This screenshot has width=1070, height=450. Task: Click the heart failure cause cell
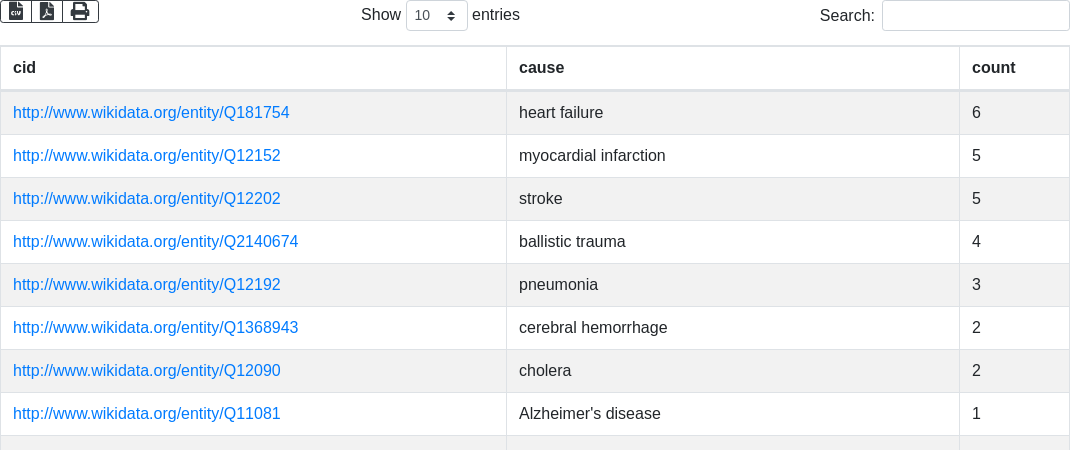click(x=561, y=113)
